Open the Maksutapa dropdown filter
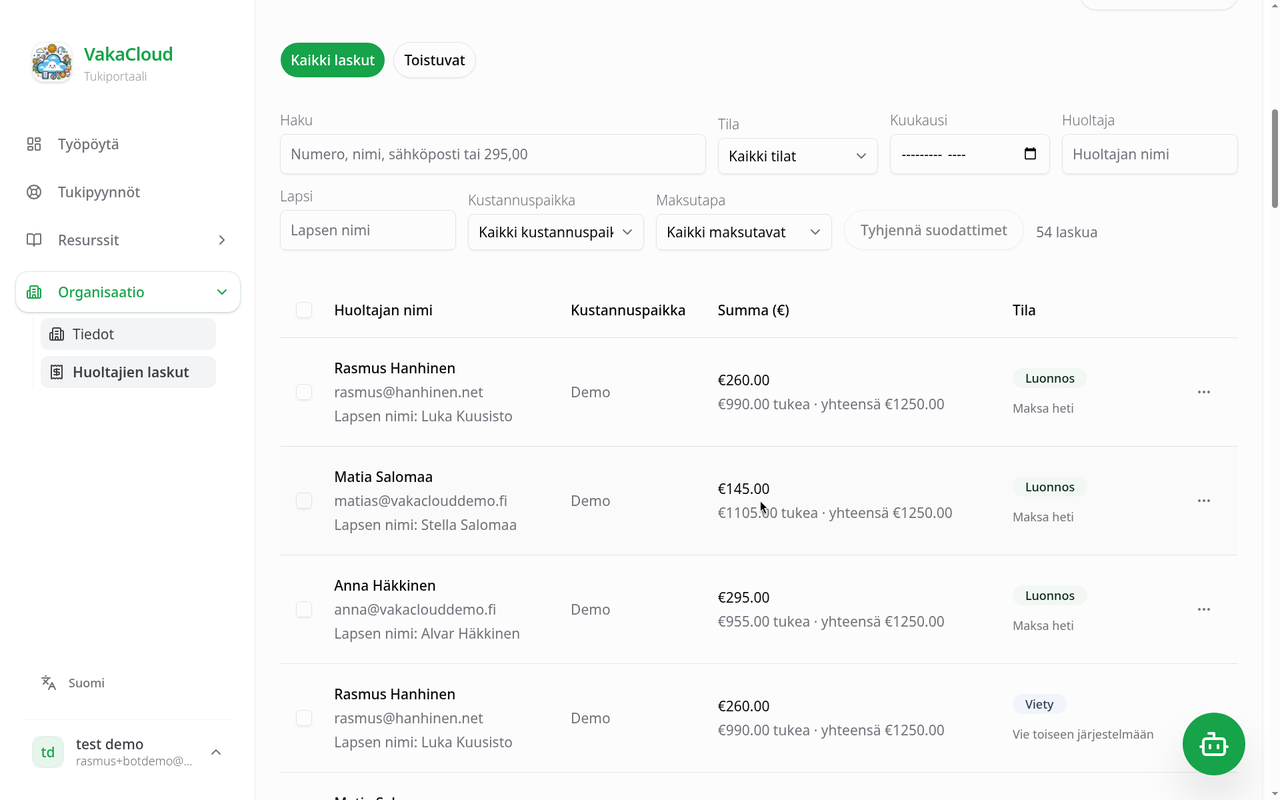Viewport: 1280px width, 800px height. coord(744,232)
